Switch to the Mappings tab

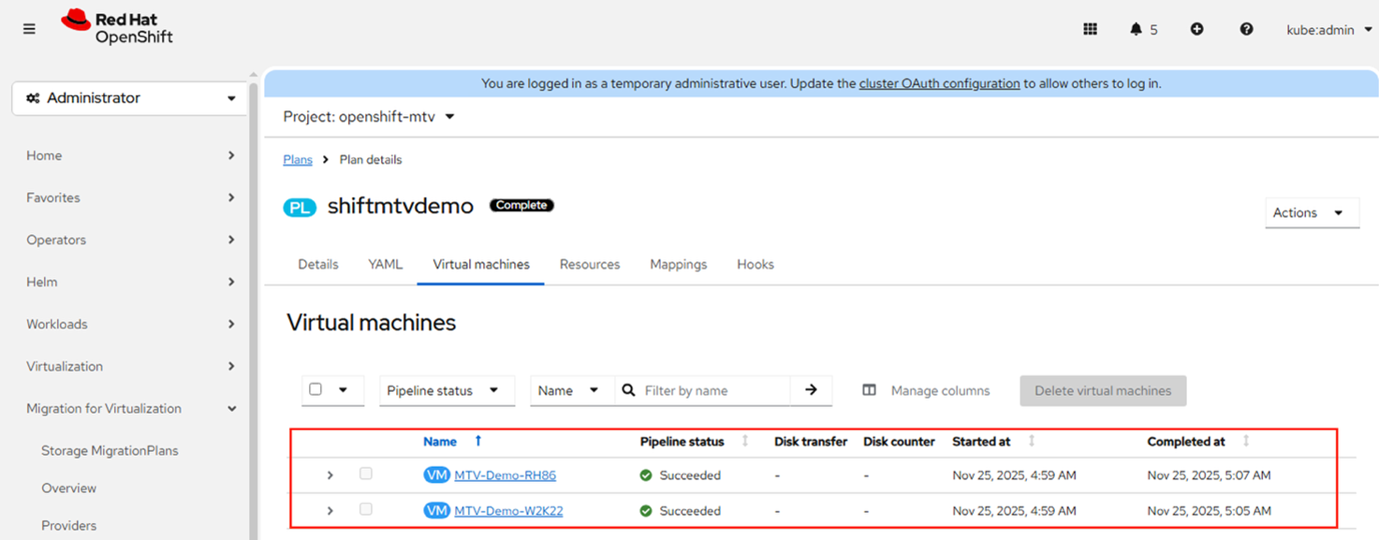tap(678, 264)
